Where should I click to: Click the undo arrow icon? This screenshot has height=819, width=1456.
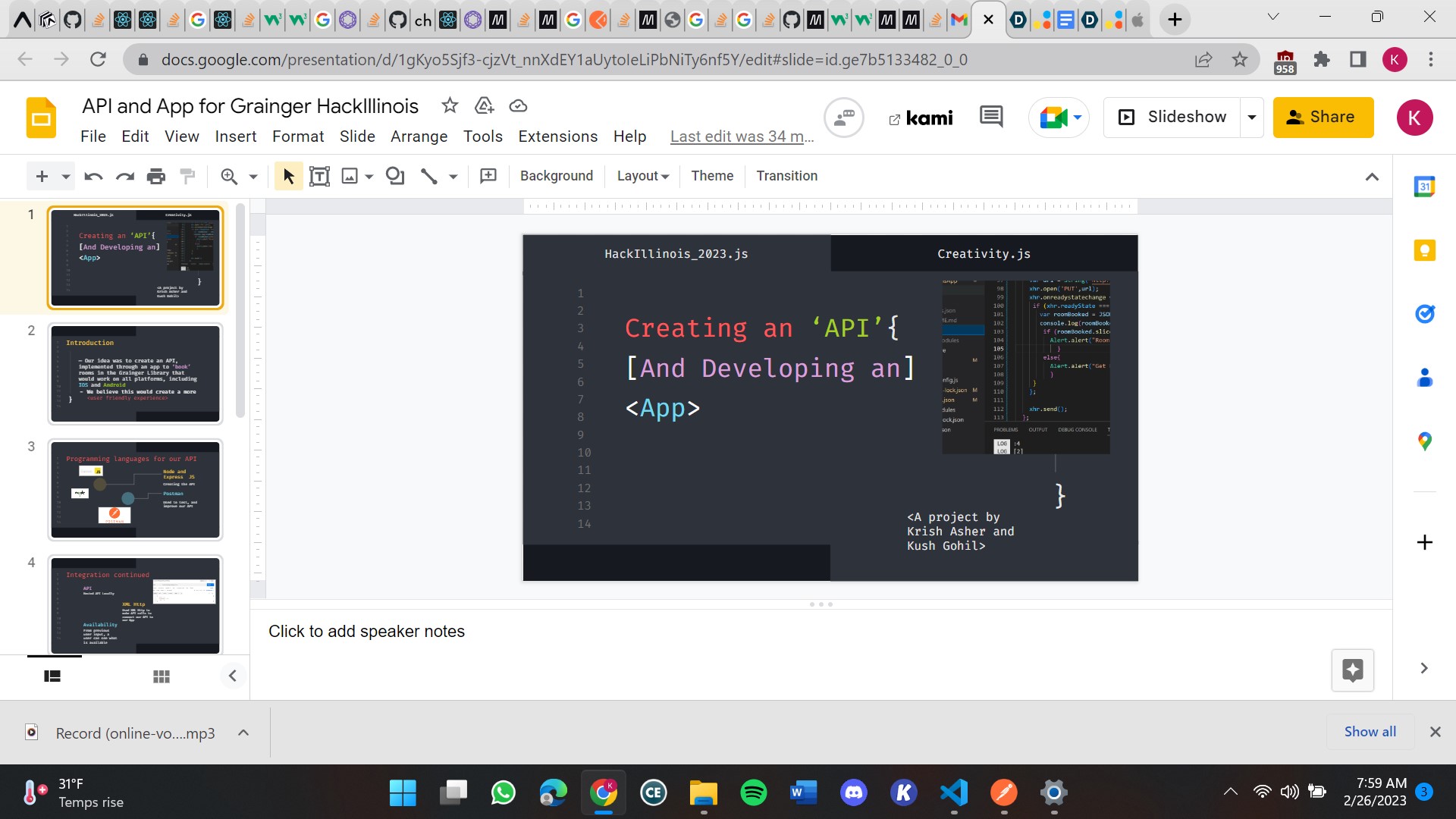tap(93, 177)
